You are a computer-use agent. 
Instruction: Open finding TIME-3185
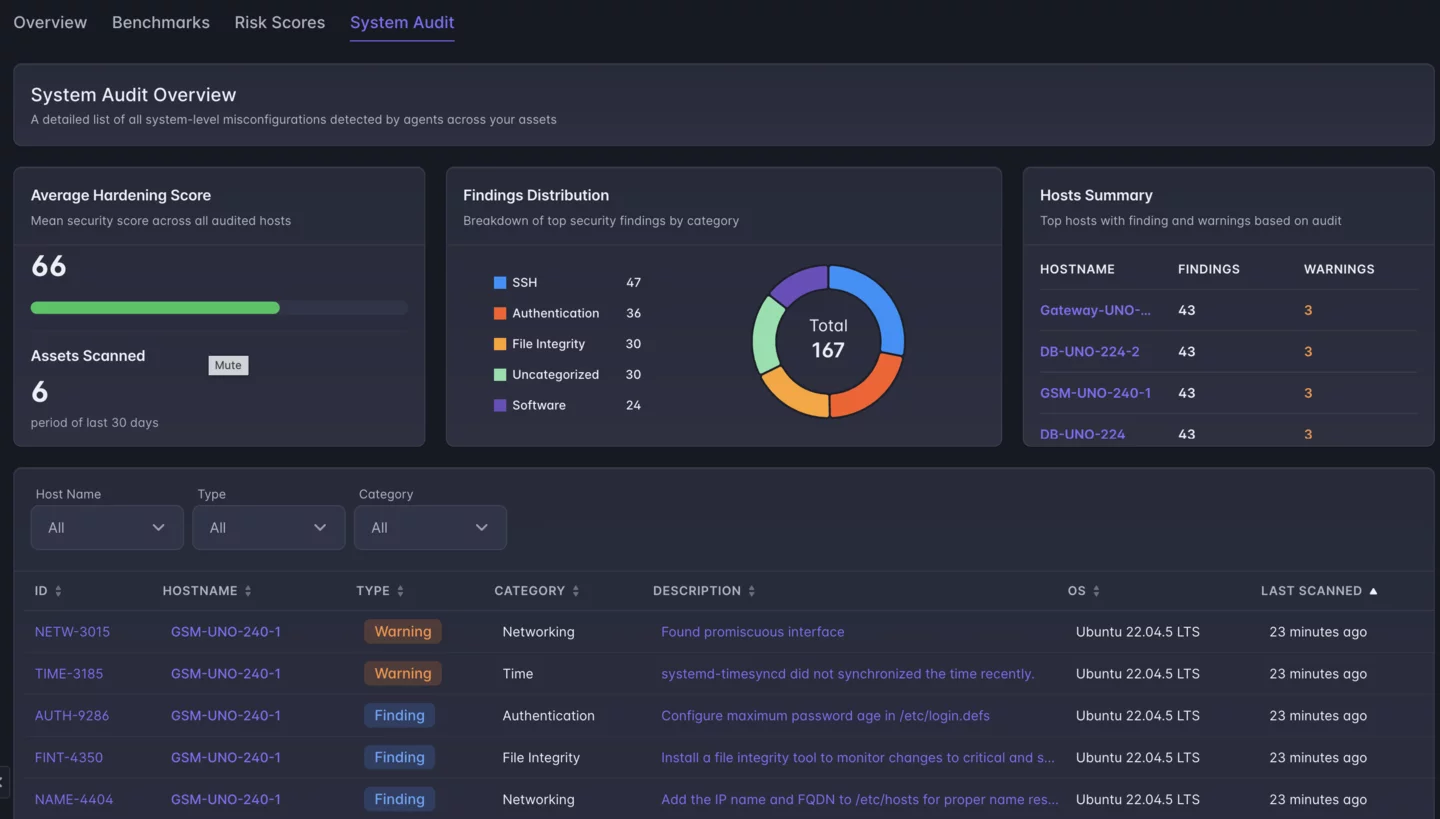click(69, 674)
